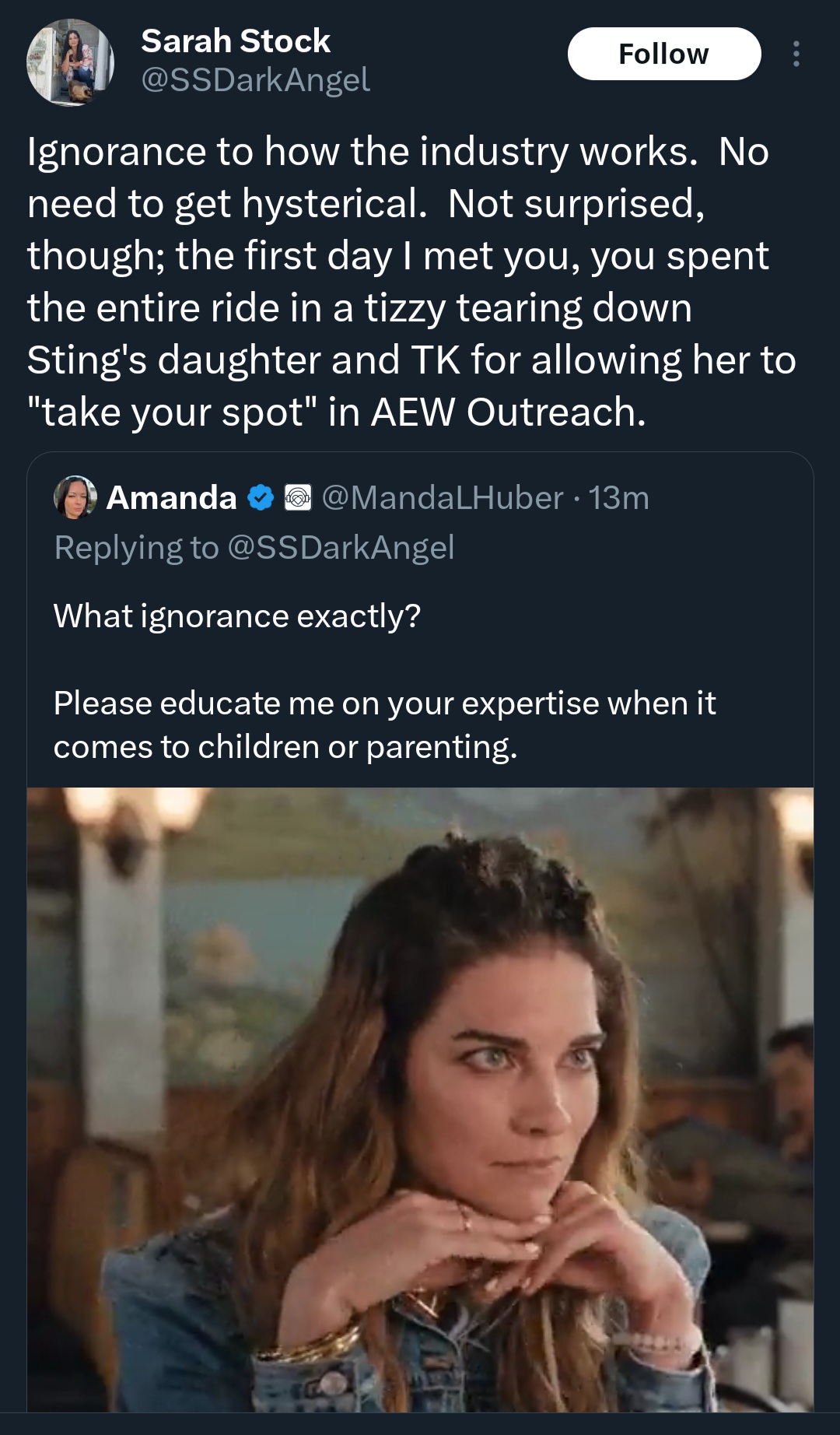Click the words "AEW Outreach" in the tweet

(508, 412)
